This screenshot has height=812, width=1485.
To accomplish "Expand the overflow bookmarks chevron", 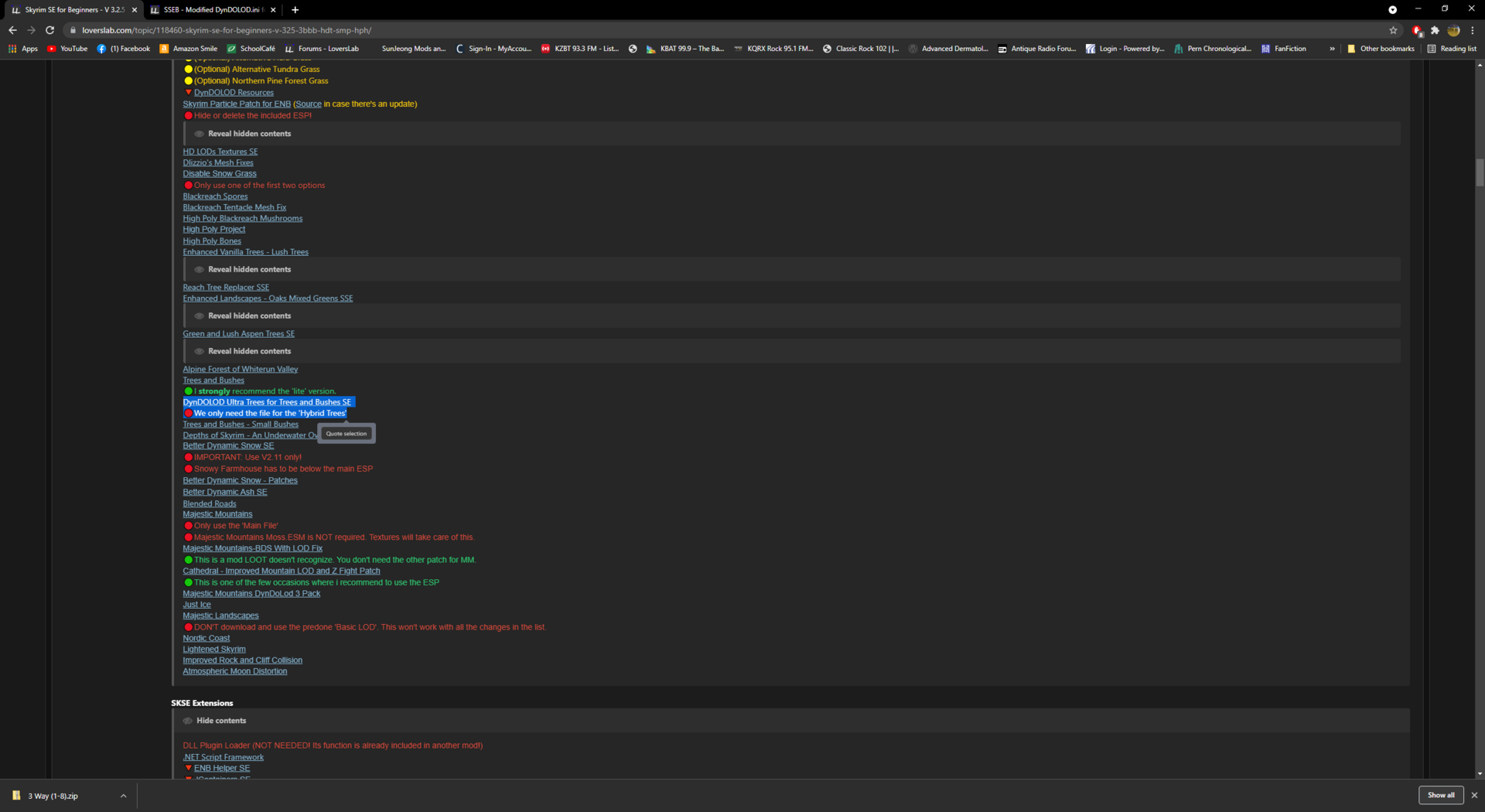I will click(1332, 49).
